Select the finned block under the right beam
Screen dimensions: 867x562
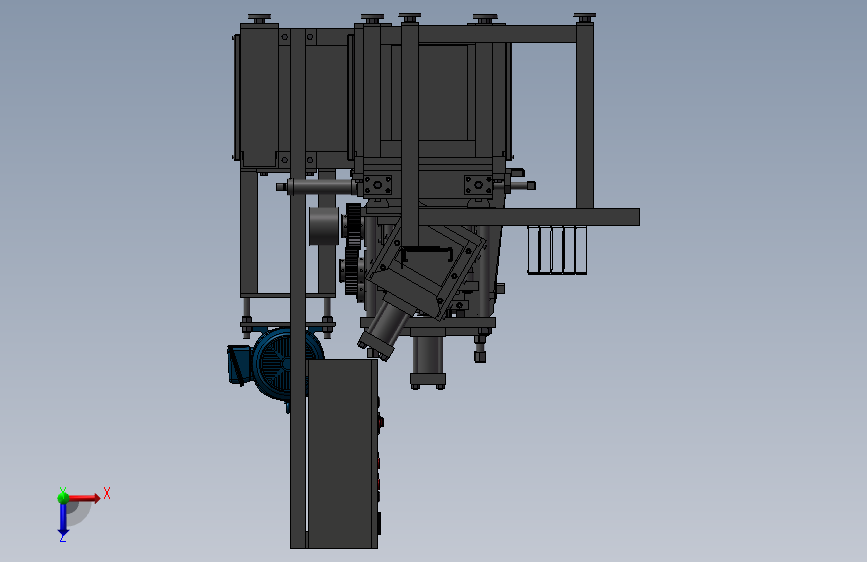557,249
